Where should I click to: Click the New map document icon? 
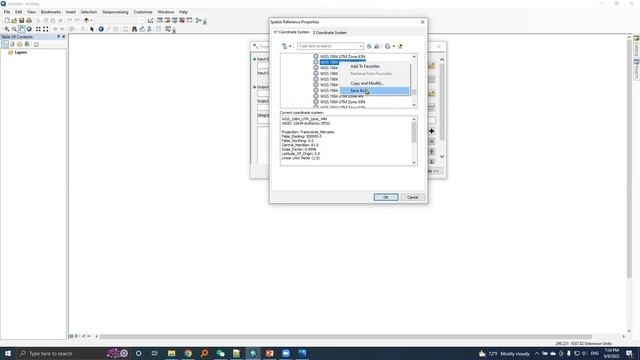point(7,20)
